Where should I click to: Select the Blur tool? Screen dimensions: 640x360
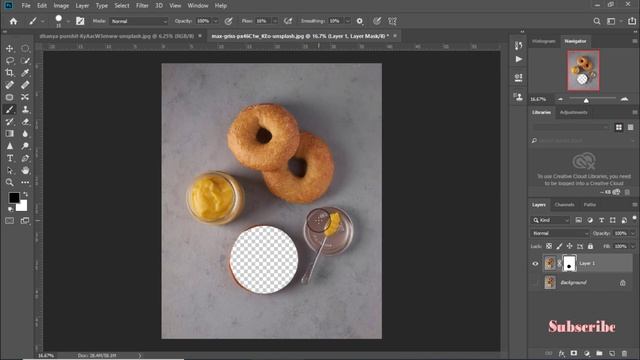[x=25, y=133]
